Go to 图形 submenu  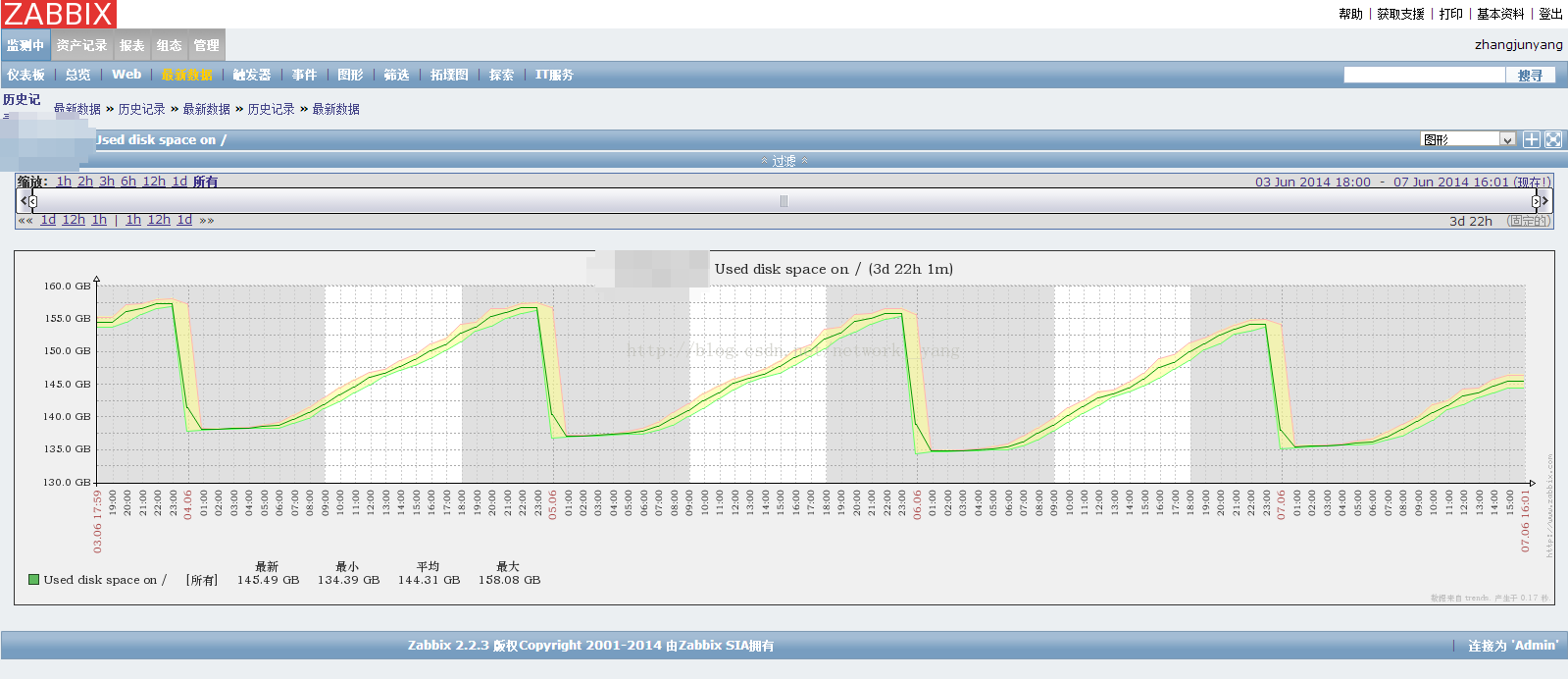(x=350, y=75)
